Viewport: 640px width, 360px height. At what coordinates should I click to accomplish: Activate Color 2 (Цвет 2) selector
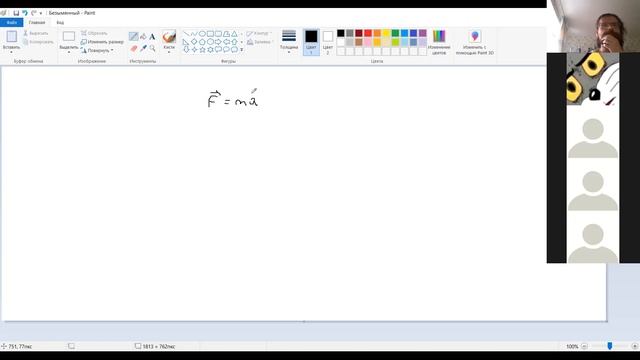(328, 42)
